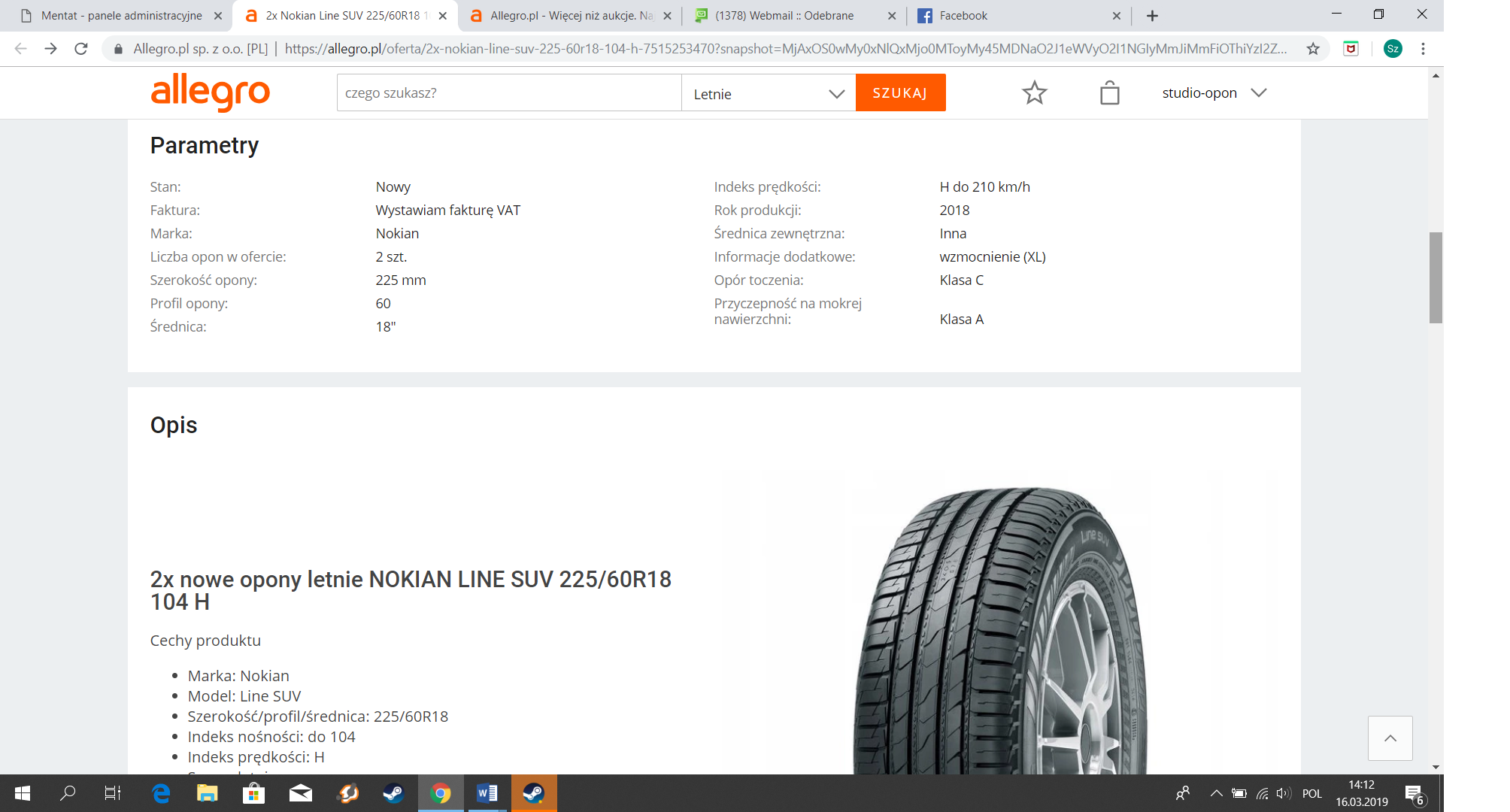Open Word from the taskbar
The height and width of the screenshot is (812, 1510).
487,793
